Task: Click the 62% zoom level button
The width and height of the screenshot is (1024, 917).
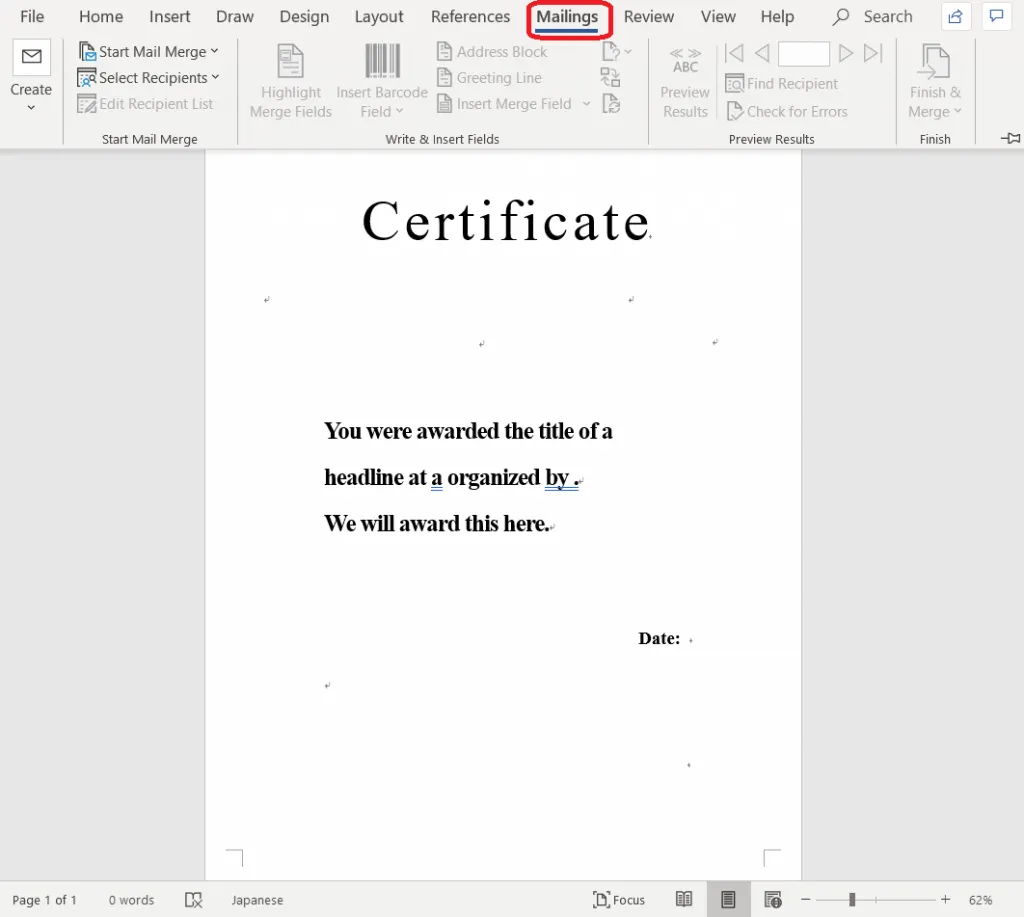Action: pyautogui.click(x=980, y=900)
